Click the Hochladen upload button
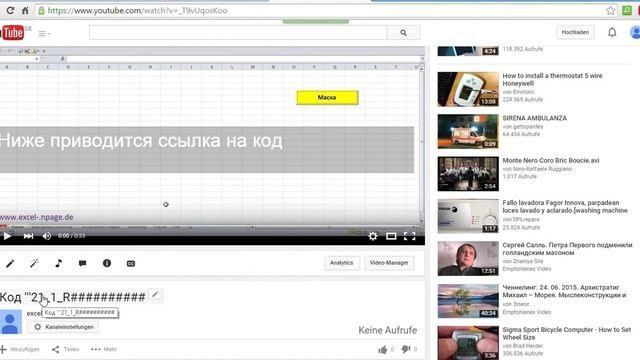 [x=575, y=32]
